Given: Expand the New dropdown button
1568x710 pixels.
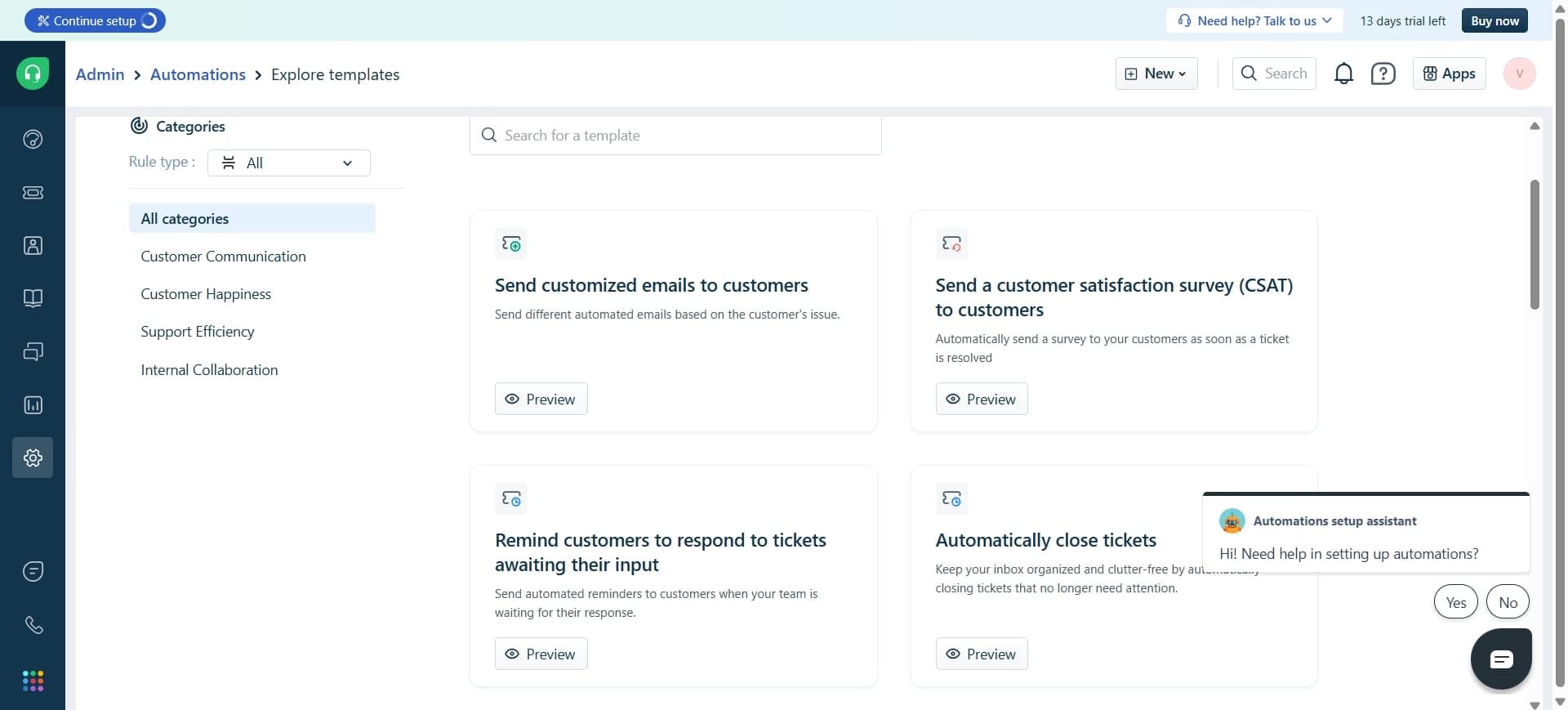Looking at the screenshot, I should (x=1156, y=74).
